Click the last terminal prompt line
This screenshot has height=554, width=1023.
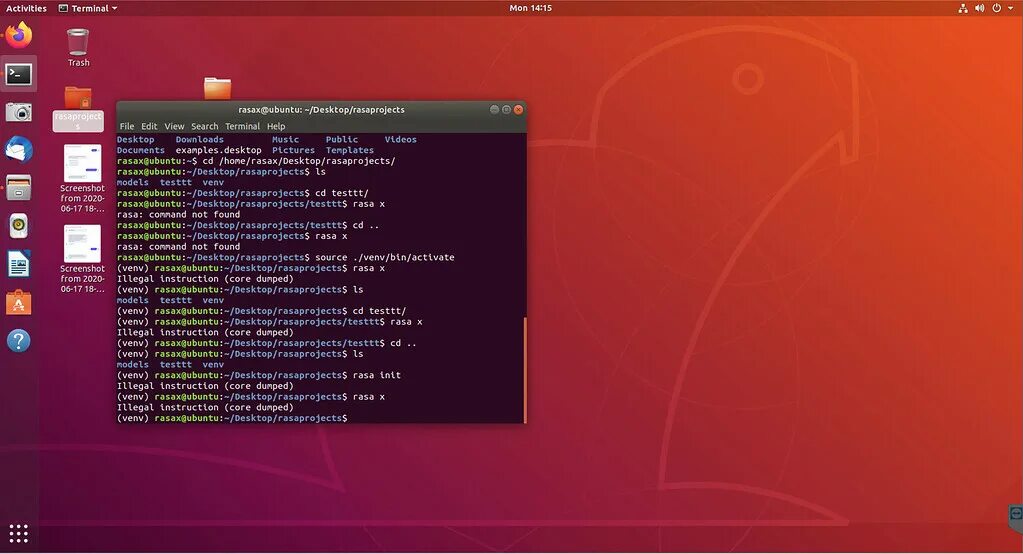coord(232,418)
